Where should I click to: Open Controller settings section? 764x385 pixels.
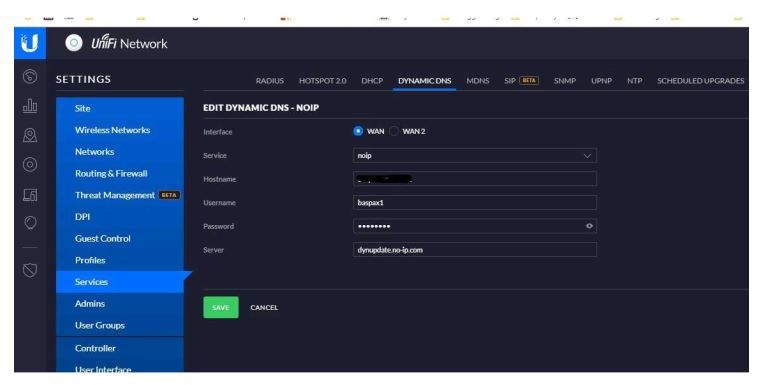[x=120, y=348]
